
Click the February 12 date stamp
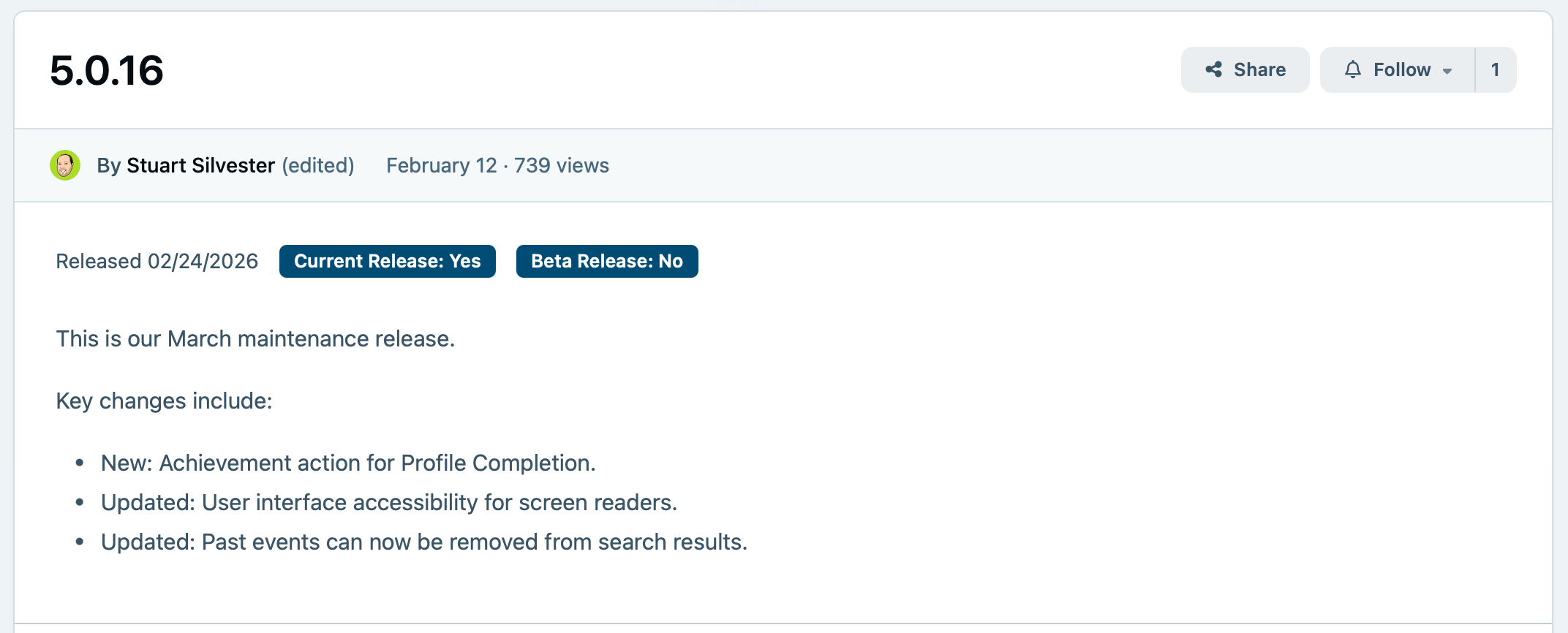442,165
